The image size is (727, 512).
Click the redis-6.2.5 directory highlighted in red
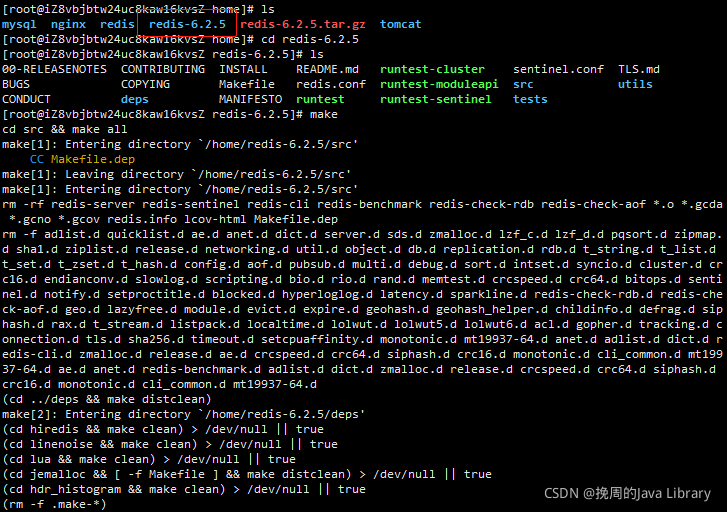[x=187, y=24]
